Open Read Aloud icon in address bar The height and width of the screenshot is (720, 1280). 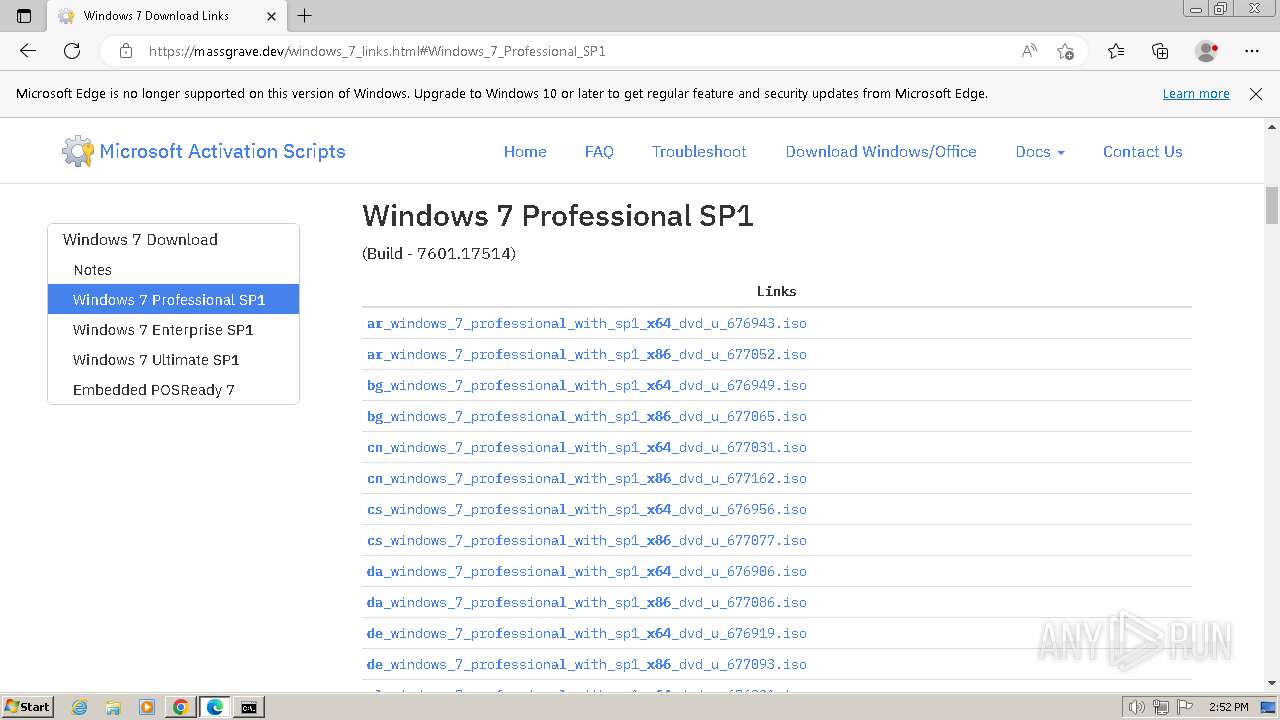[x=1029, y=51]
